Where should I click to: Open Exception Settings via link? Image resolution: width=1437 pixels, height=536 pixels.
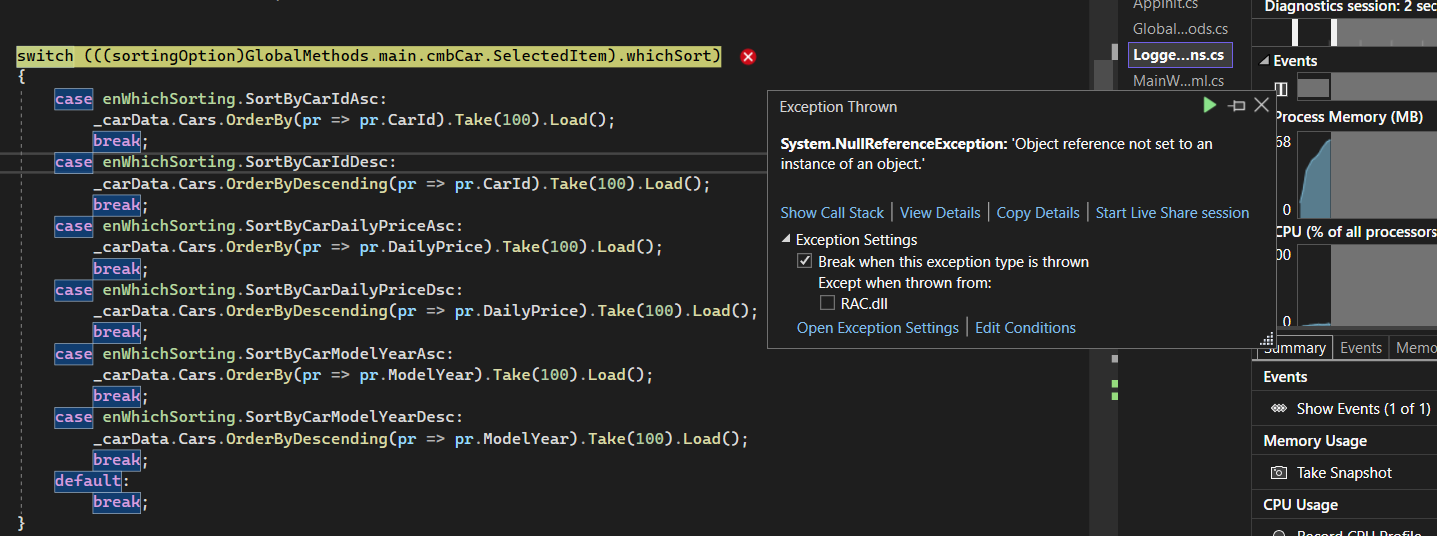[877, 328]
